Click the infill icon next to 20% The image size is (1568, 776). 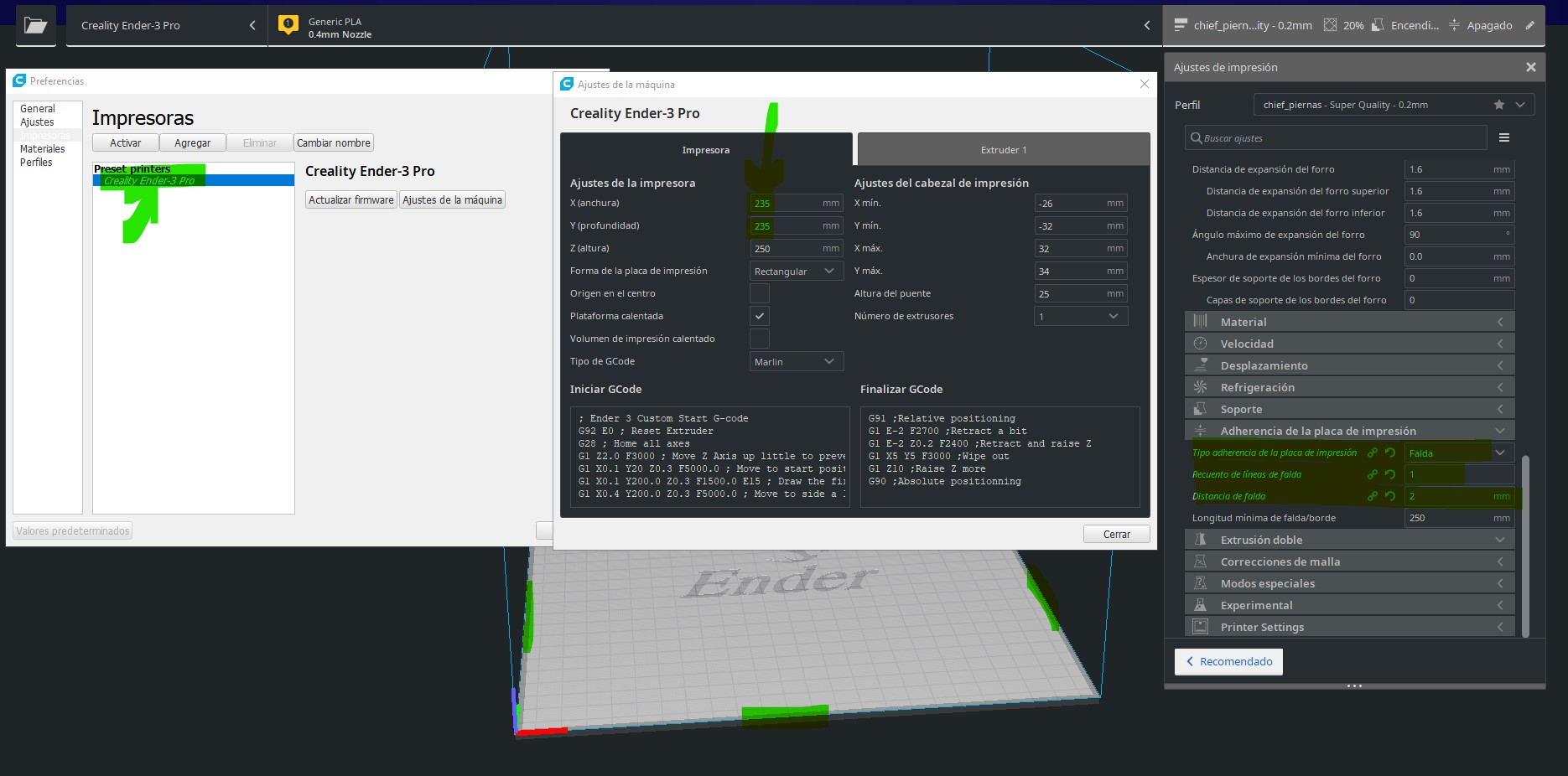click(1330, 25)
